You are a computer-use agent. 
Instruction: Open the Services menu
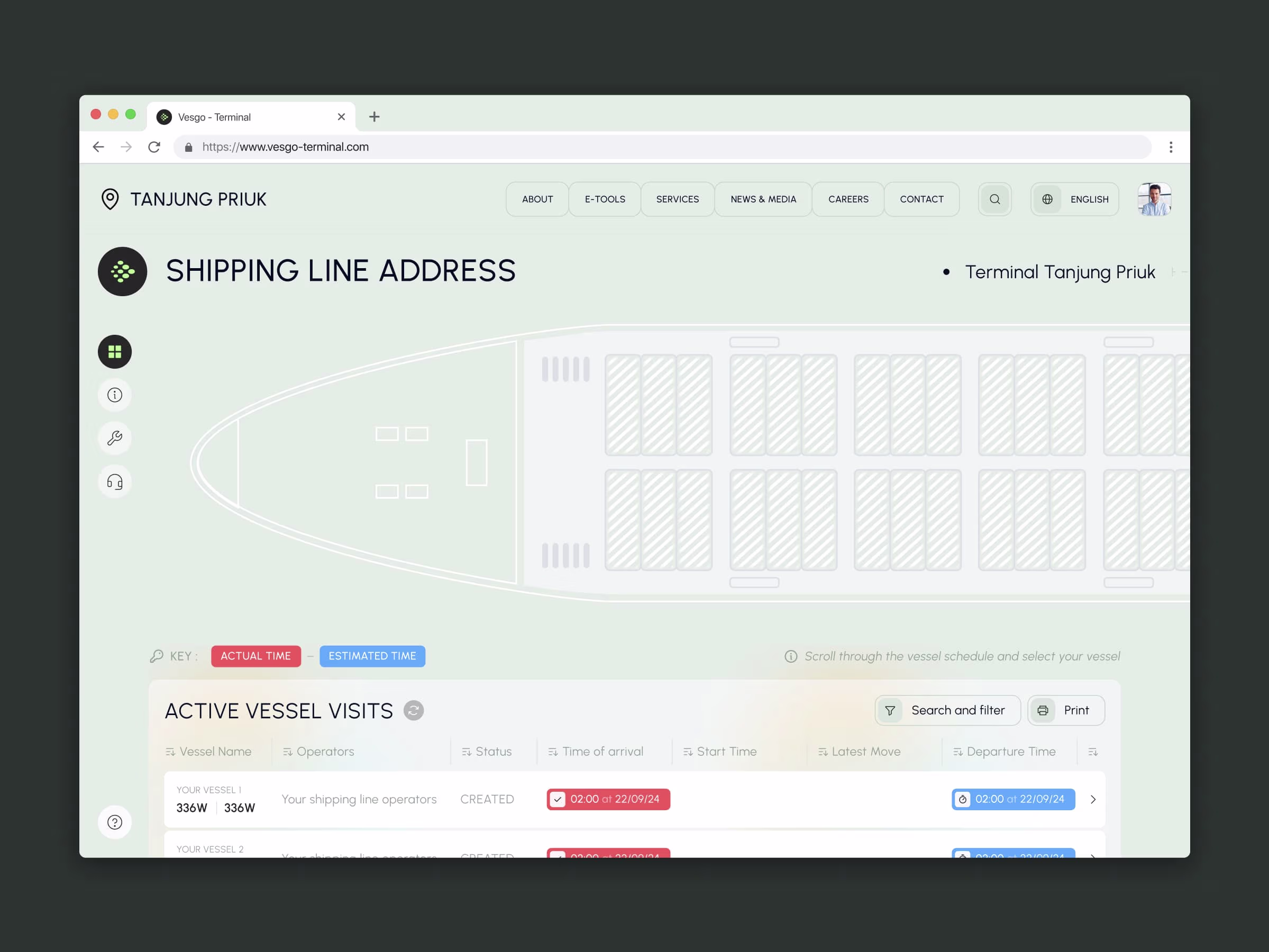click(x=678, y=199)
